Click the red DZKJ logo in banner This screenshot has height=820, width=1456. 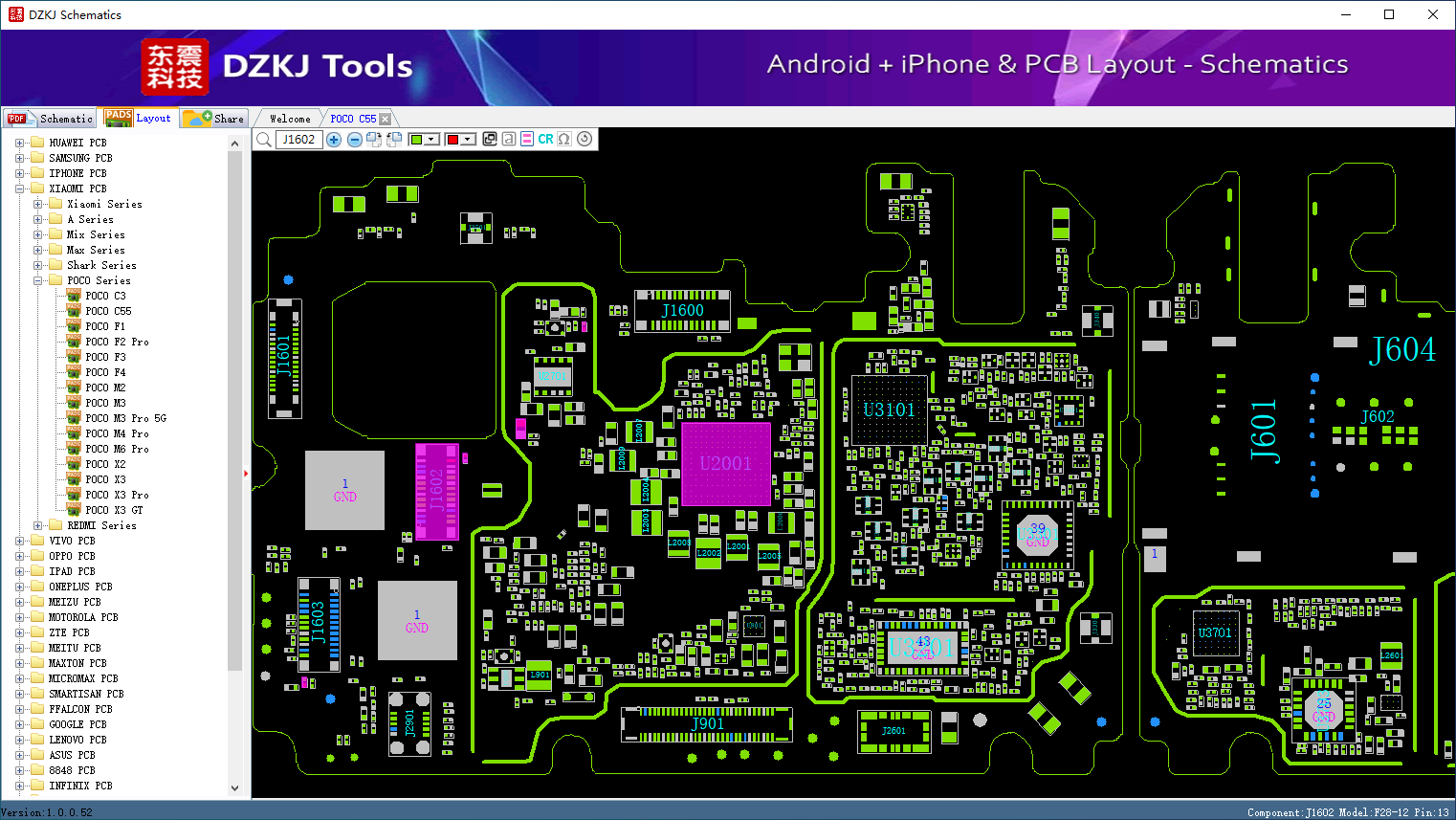click(x=175, y=66)
